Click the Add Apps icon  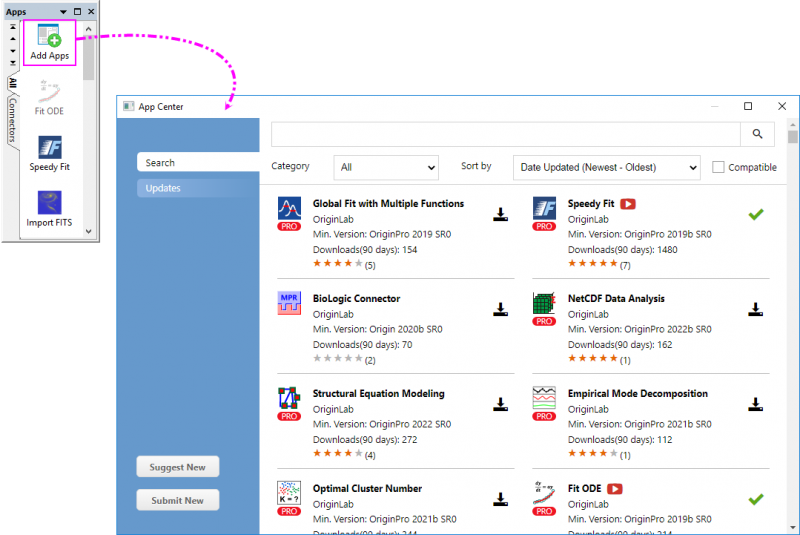point(49,38)
